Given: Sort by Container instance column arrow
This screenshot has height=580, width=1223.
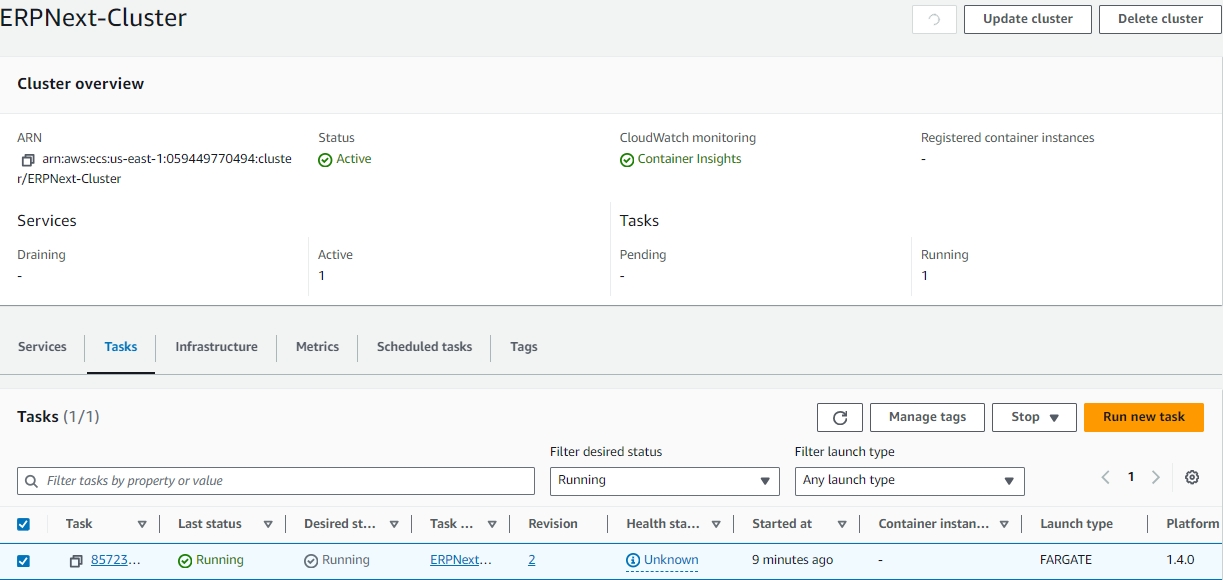Looking at the screenshot, I should (1003, 524).
